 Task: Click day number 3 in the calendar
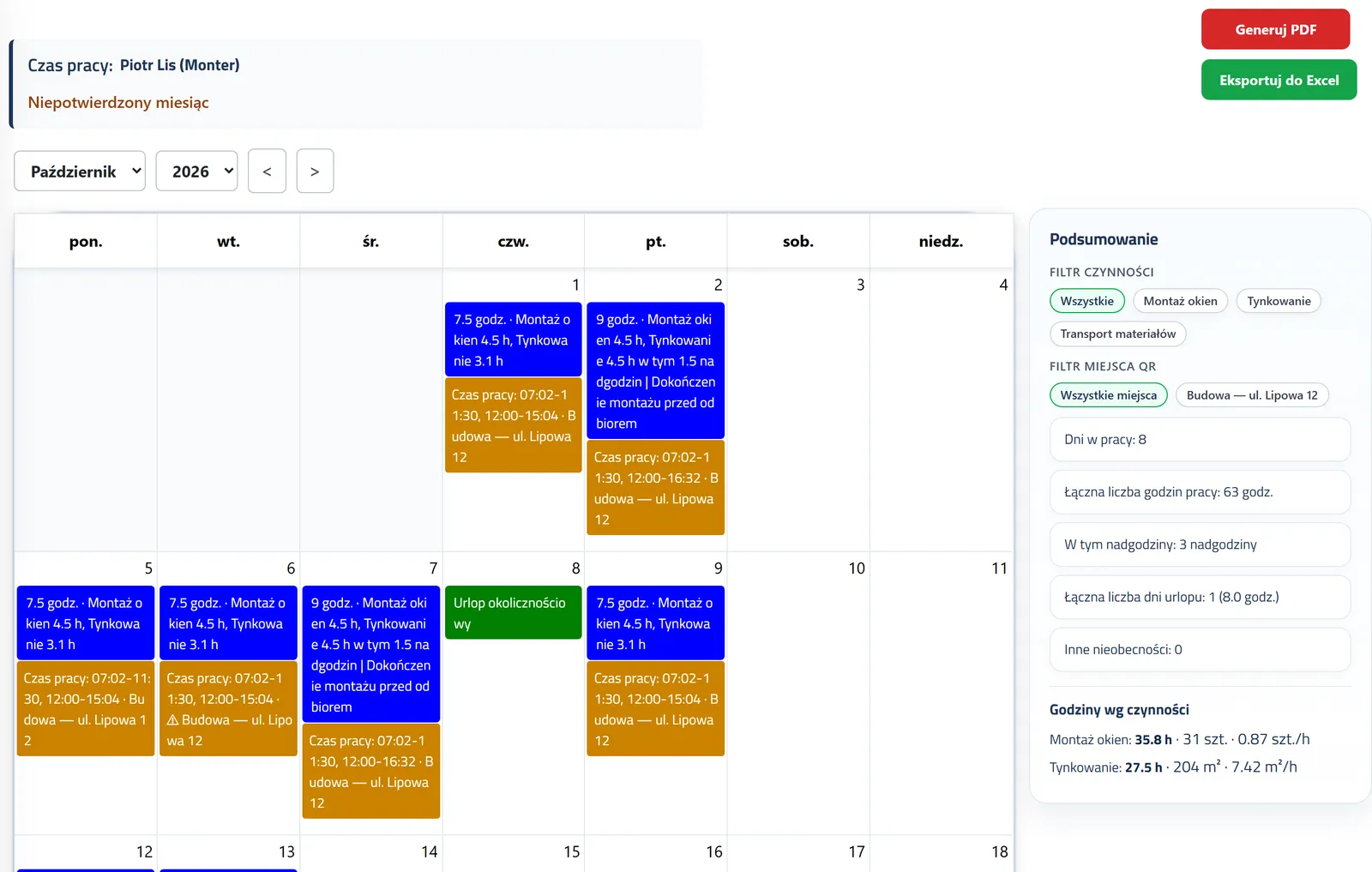[x=860, y=285]
